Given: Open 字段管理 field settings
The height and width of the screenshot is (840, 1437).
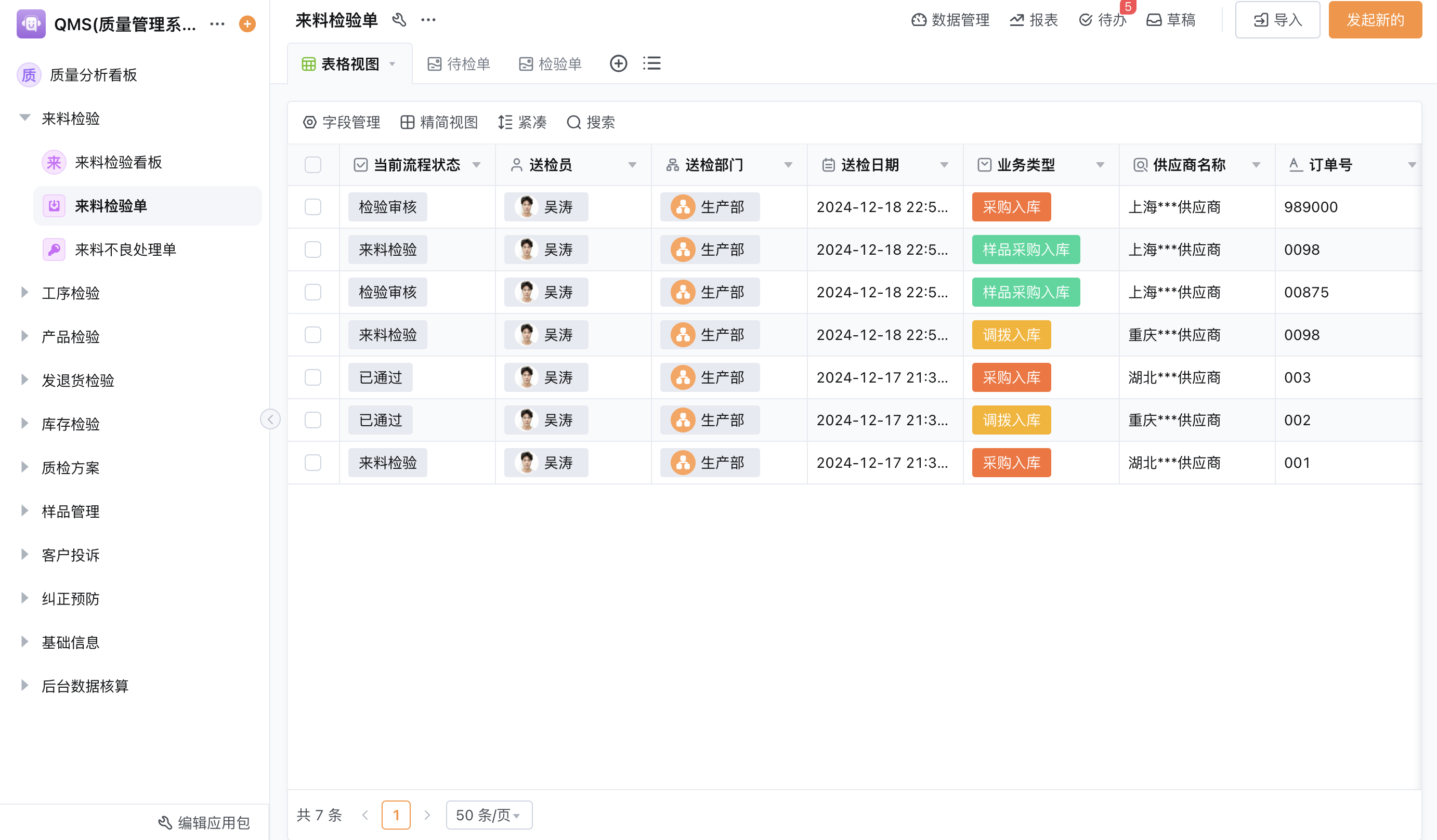Looking at the screenshot, I should 342,123.
